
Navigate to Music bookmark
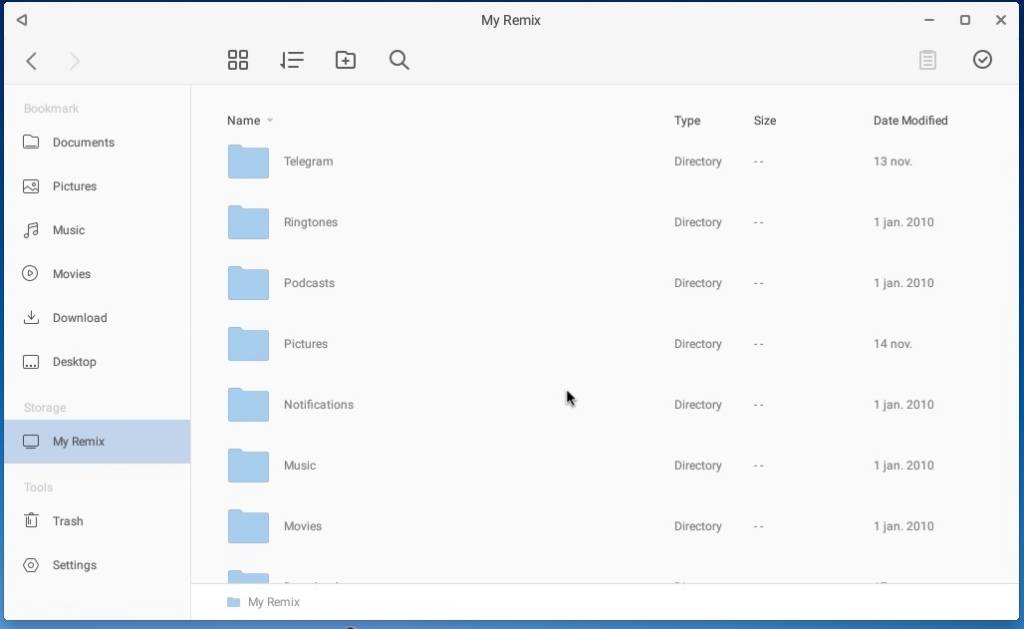(x=69, y=230)
